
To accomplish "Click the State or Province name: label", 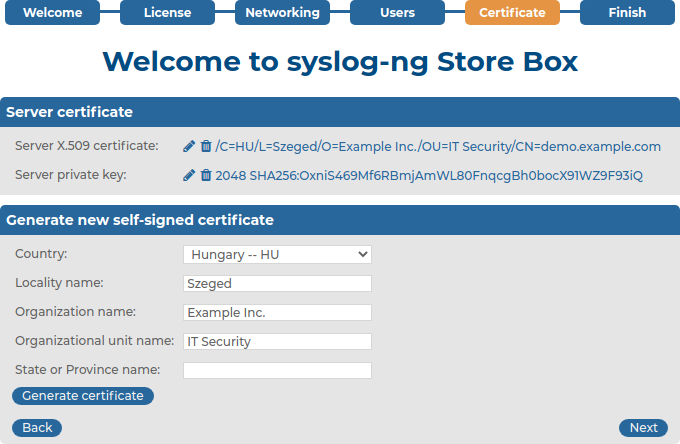I will pos(88,370).
